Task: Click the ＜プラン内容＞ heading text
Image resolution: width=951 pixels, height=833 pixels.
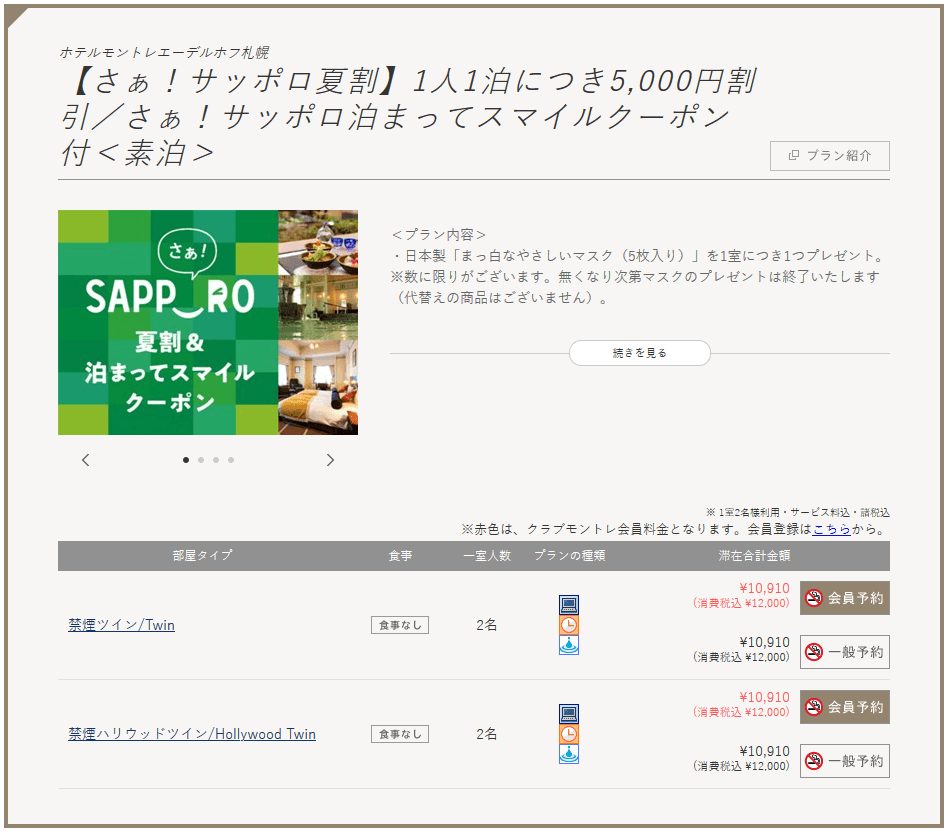Action: (x=439, y=235)
